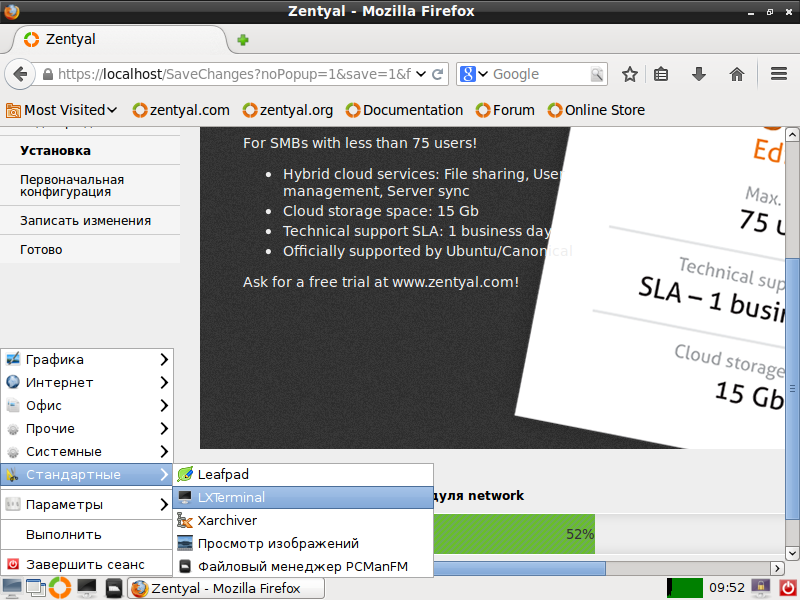Image resolution: width=800 pixels, height=600 pixels.
Task: Click the screen lock icon in system tray
Action: coord(761,588)
